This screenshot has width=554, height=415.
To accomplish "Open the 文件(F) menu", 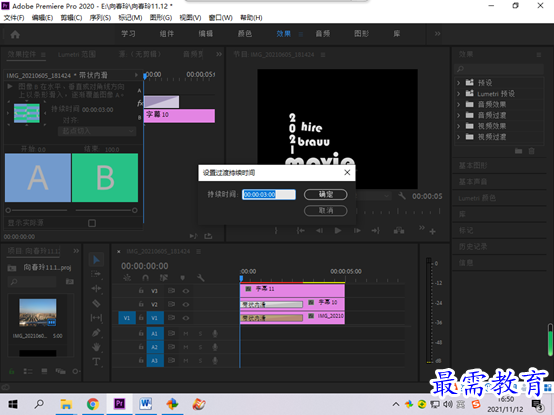I will pos(14,18).
